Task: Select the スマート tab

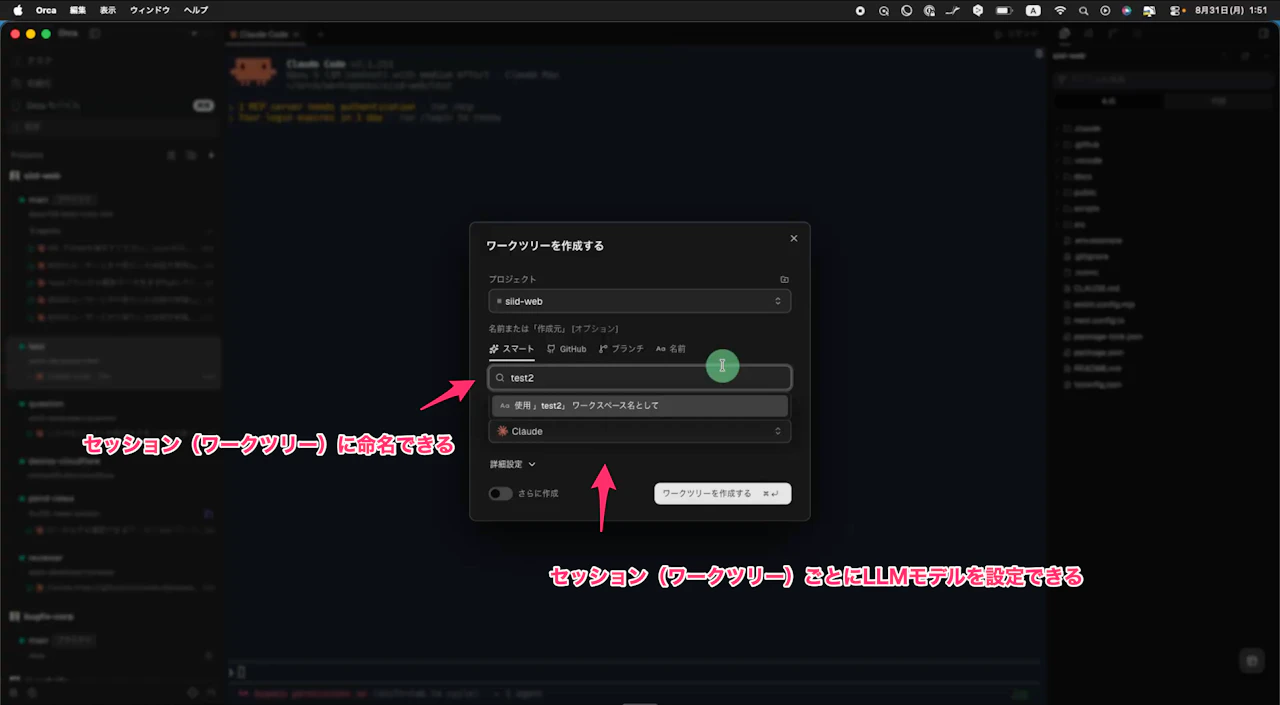Action: 511,349
